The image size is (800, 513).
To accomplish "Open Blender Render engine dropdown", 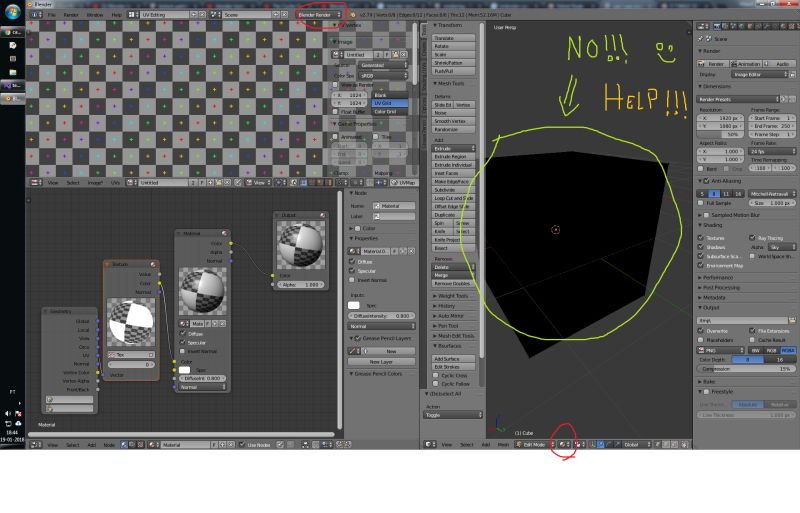I will 319,15.
